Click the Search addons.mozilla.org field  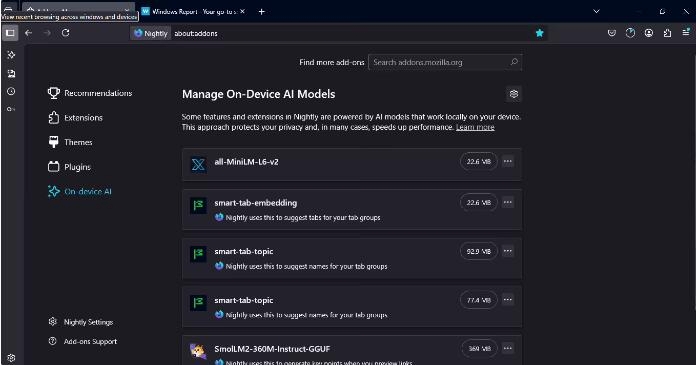(445, 62)
